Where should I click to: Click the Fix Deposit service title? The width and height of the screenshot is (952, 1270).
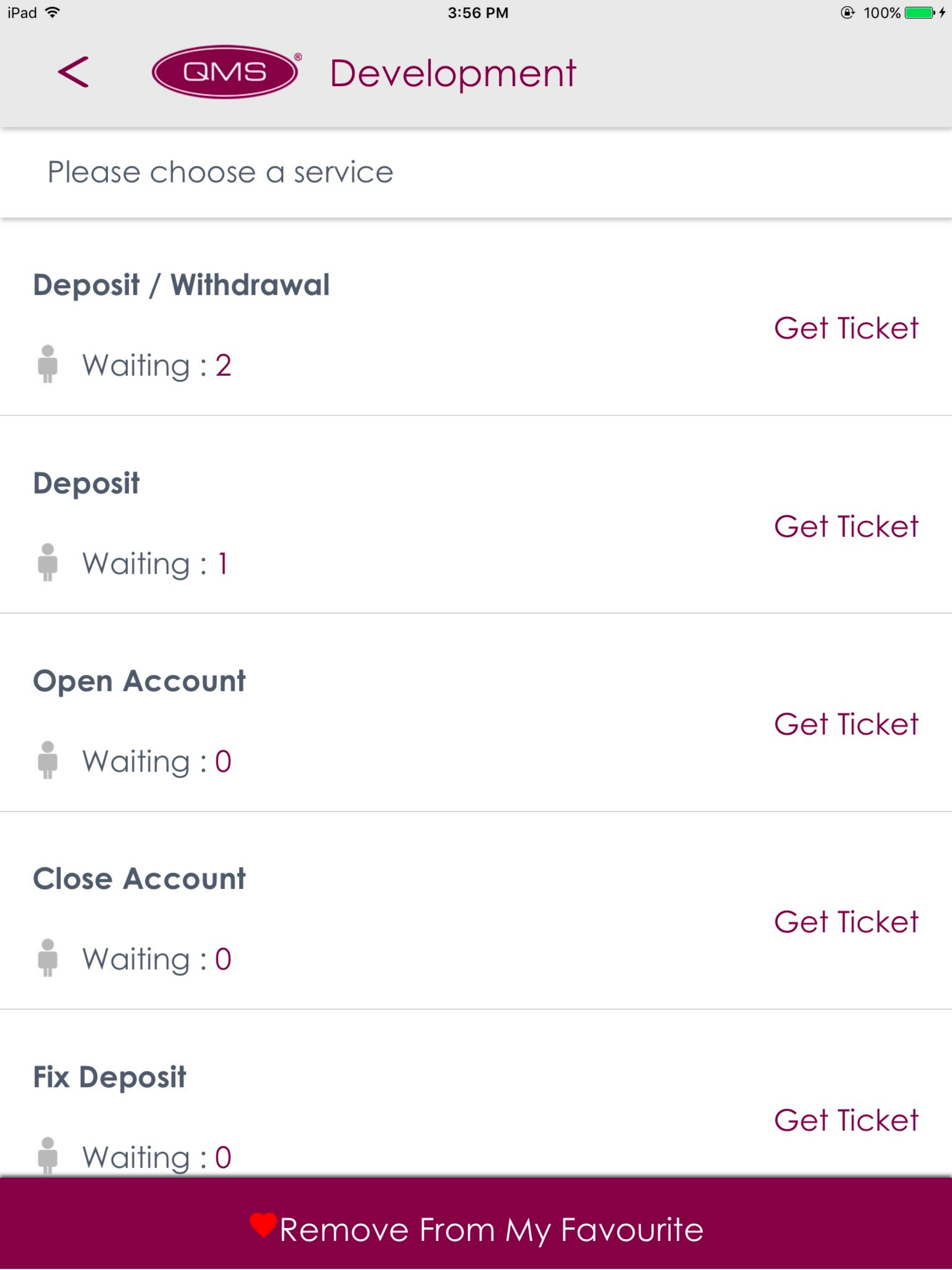110,1077
